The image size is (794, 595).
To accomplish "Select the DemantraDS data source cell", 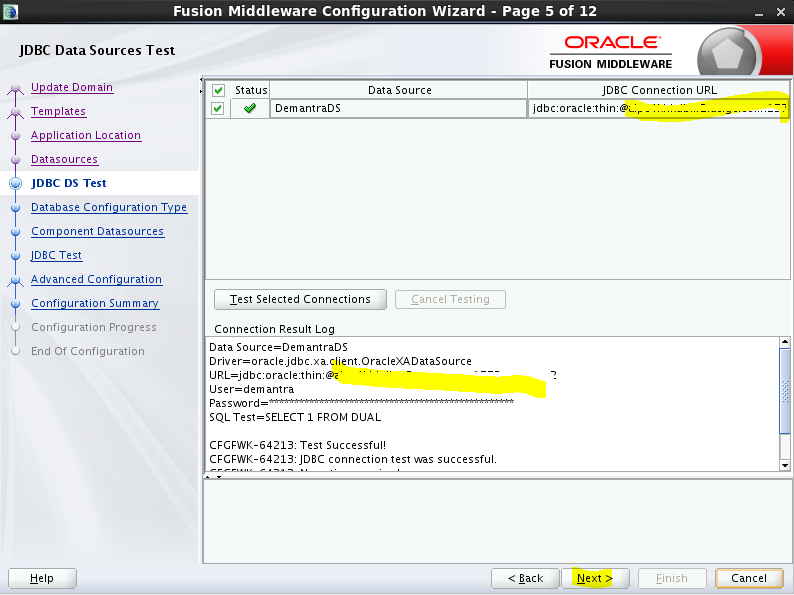I will (x=399, y=108).
